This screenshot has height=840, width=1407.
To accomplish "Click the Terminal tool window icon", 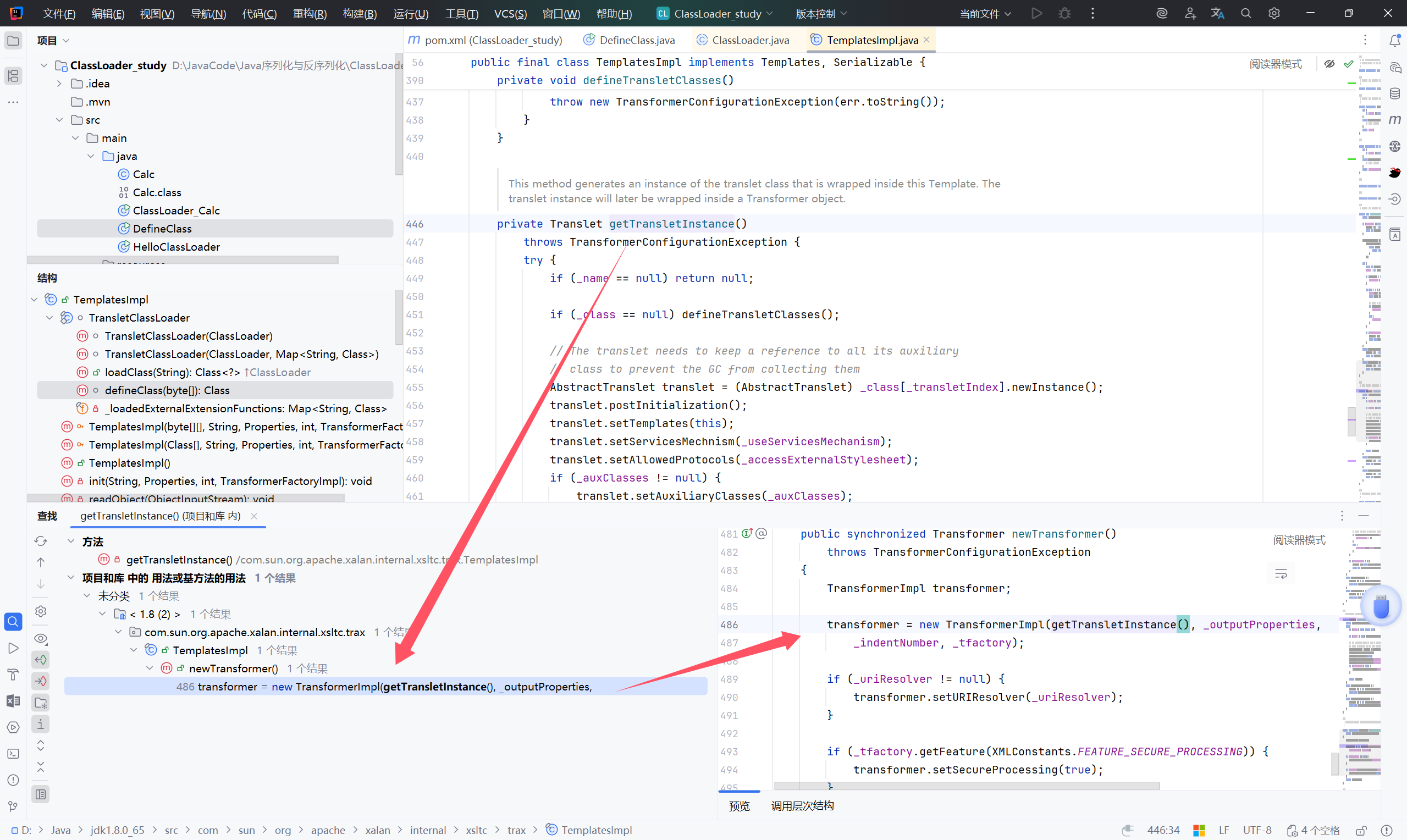I will point(13,753).
